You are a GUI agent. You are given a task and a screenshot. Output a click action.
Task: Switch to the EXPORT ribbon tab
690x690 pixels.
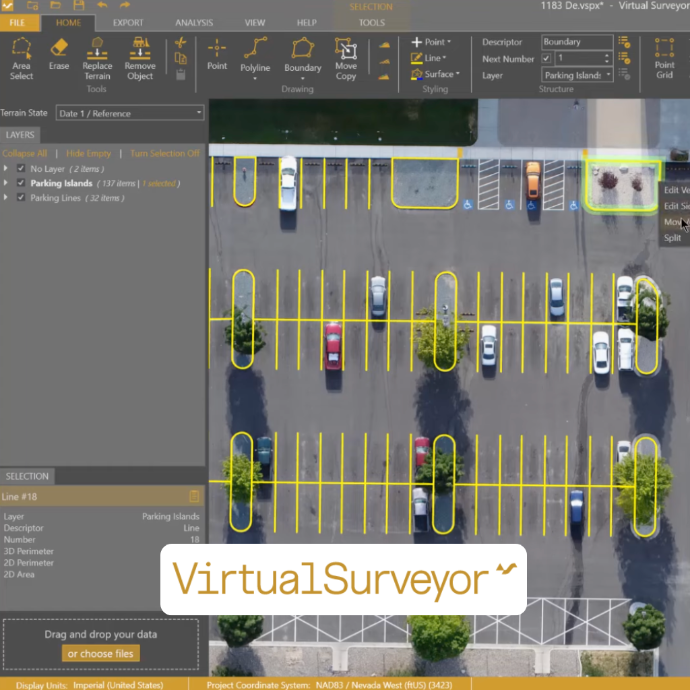(128, 22)
